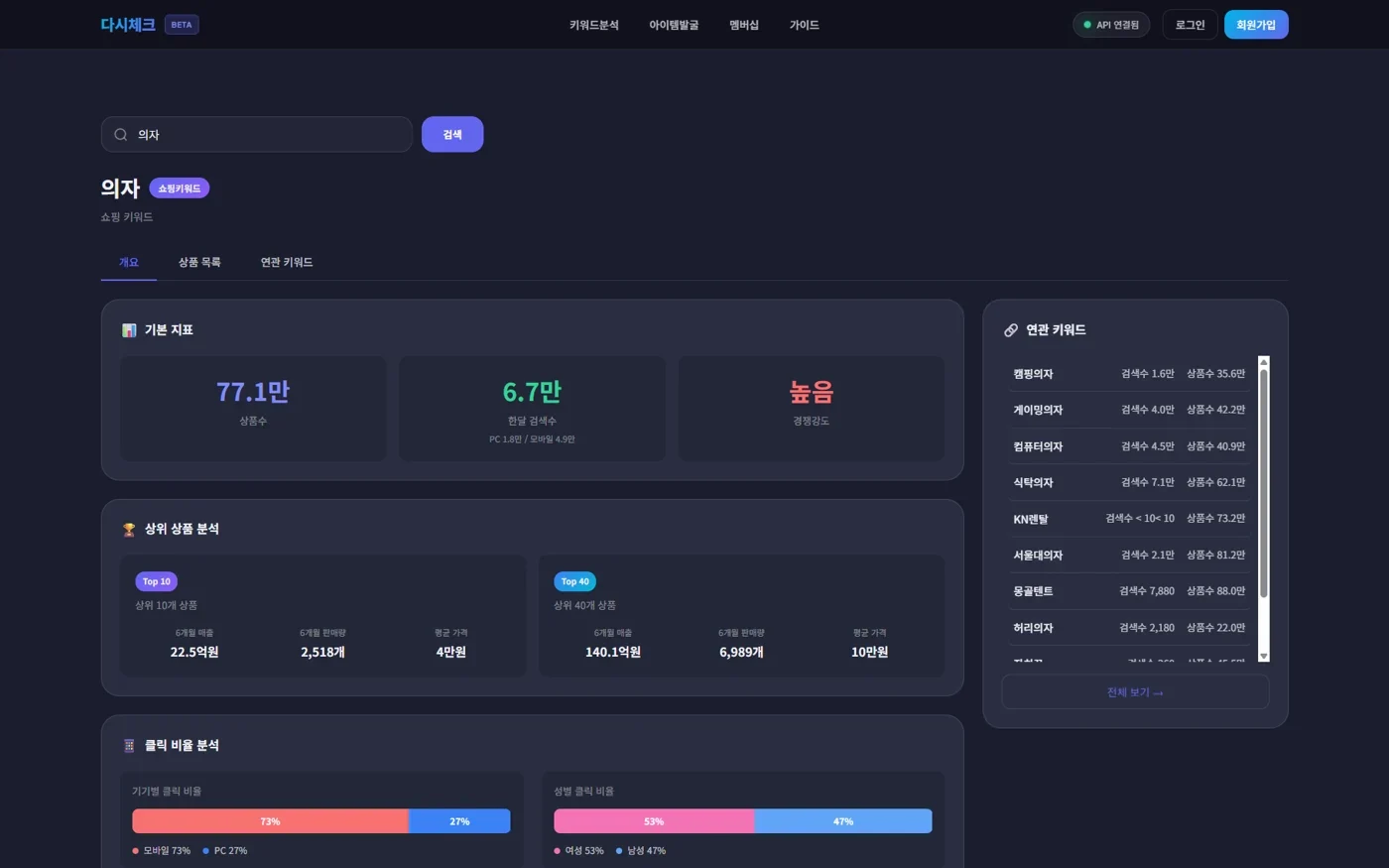Screen dimensions: 1389x868
Task: Click the magnifier icon in search field
Action: (x=120, y=135)
